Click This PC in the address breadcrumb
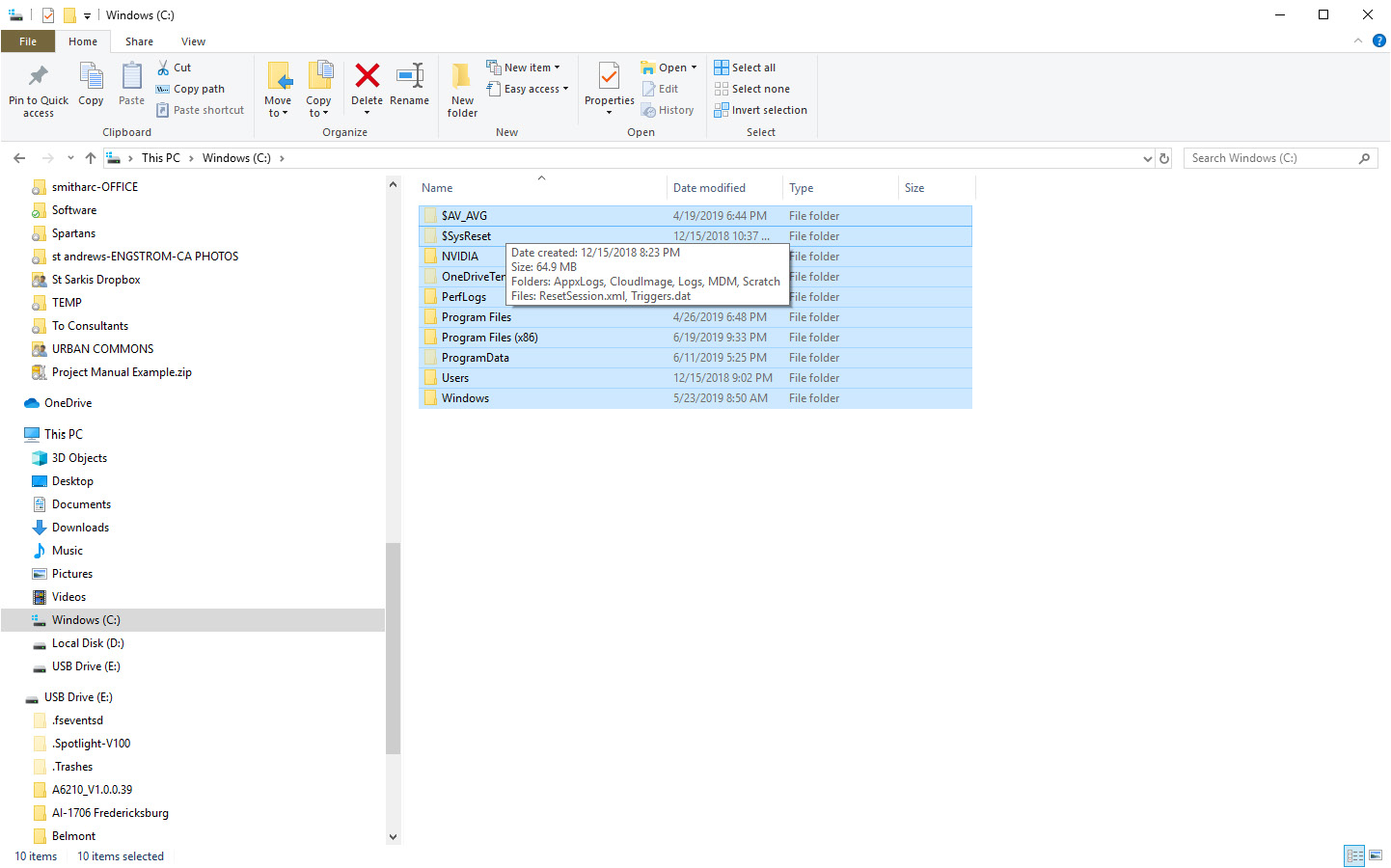 click(x=160, y=158)
